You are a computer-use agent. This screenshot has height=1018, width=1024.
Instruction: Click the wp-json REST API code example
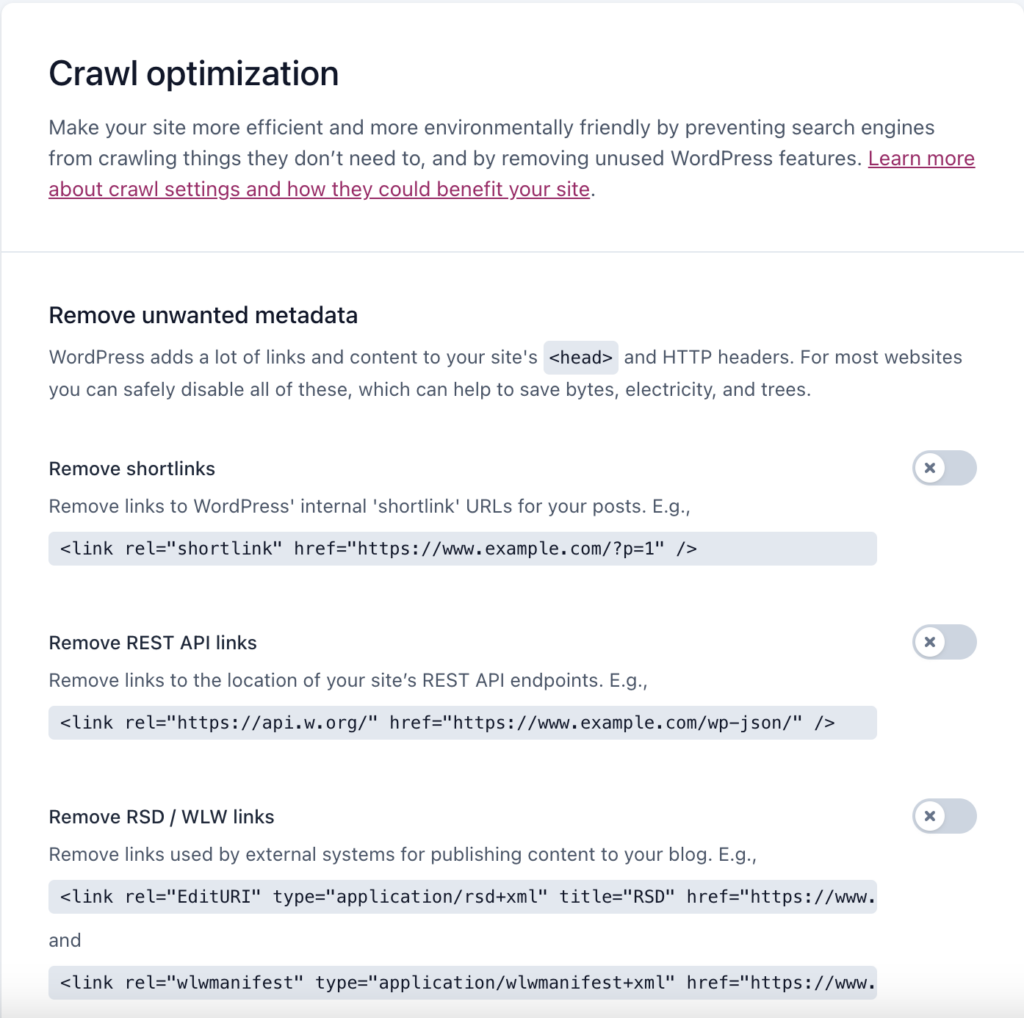(x=462, y=722)
